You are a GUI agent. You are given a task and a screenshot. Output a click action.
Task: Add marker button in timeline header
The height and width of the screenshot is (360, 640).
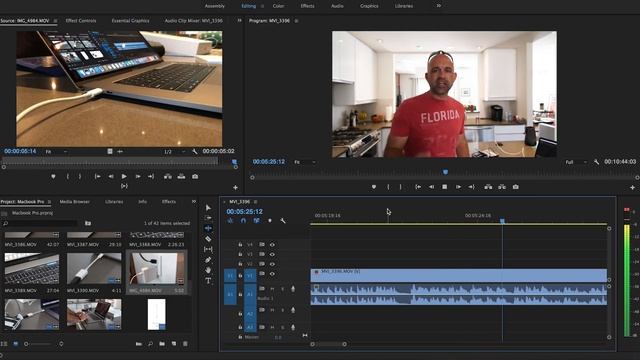click(270, 220)
